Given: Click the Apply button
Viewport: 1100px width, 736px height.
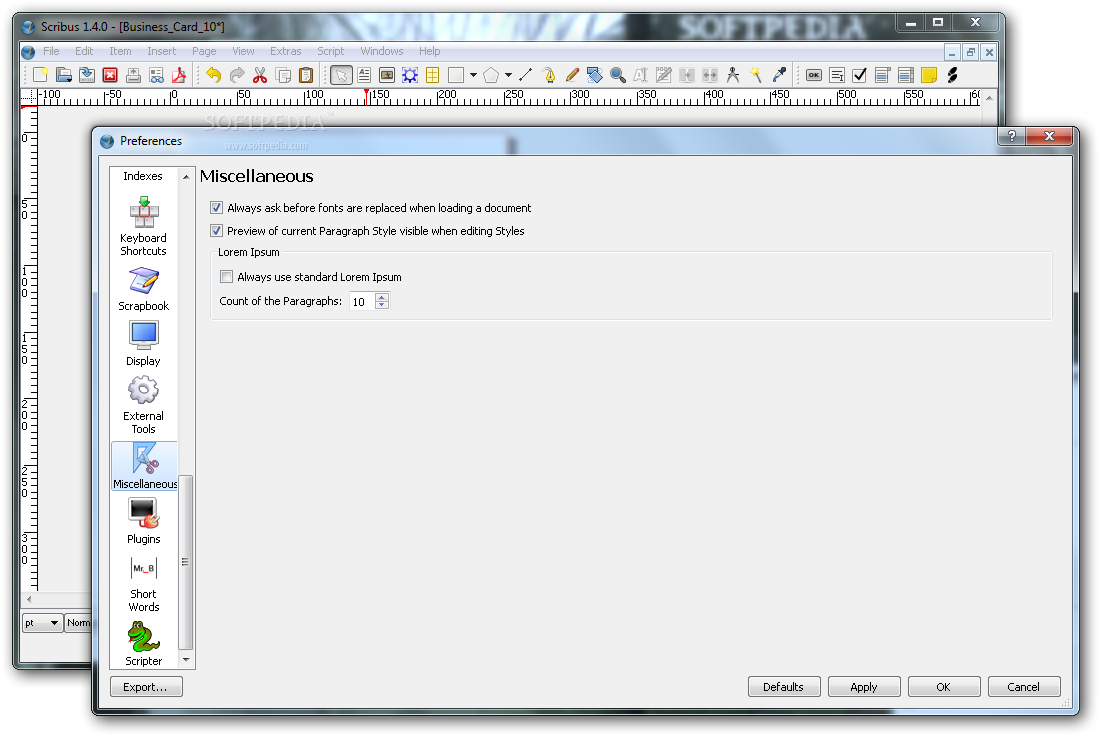Looking at the screenshot, I should pos(864,687).
